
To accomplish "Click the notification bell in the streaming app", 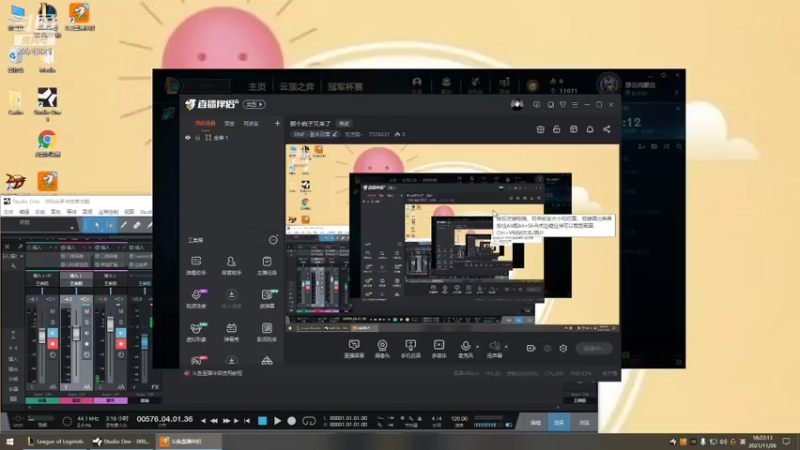I will tap(590, 130).
